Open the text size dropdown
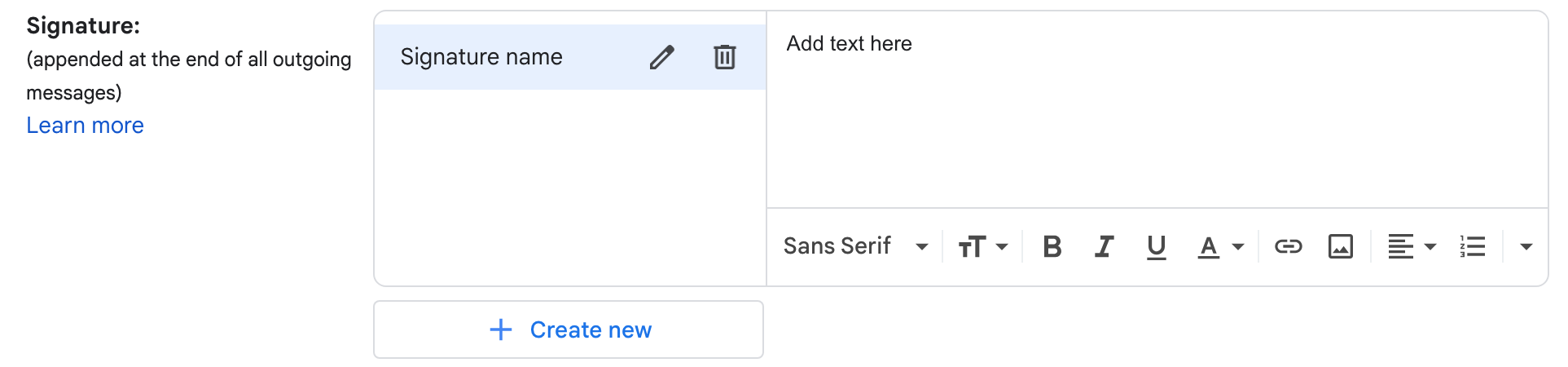The image size is (1568, 367). [982, 246]
